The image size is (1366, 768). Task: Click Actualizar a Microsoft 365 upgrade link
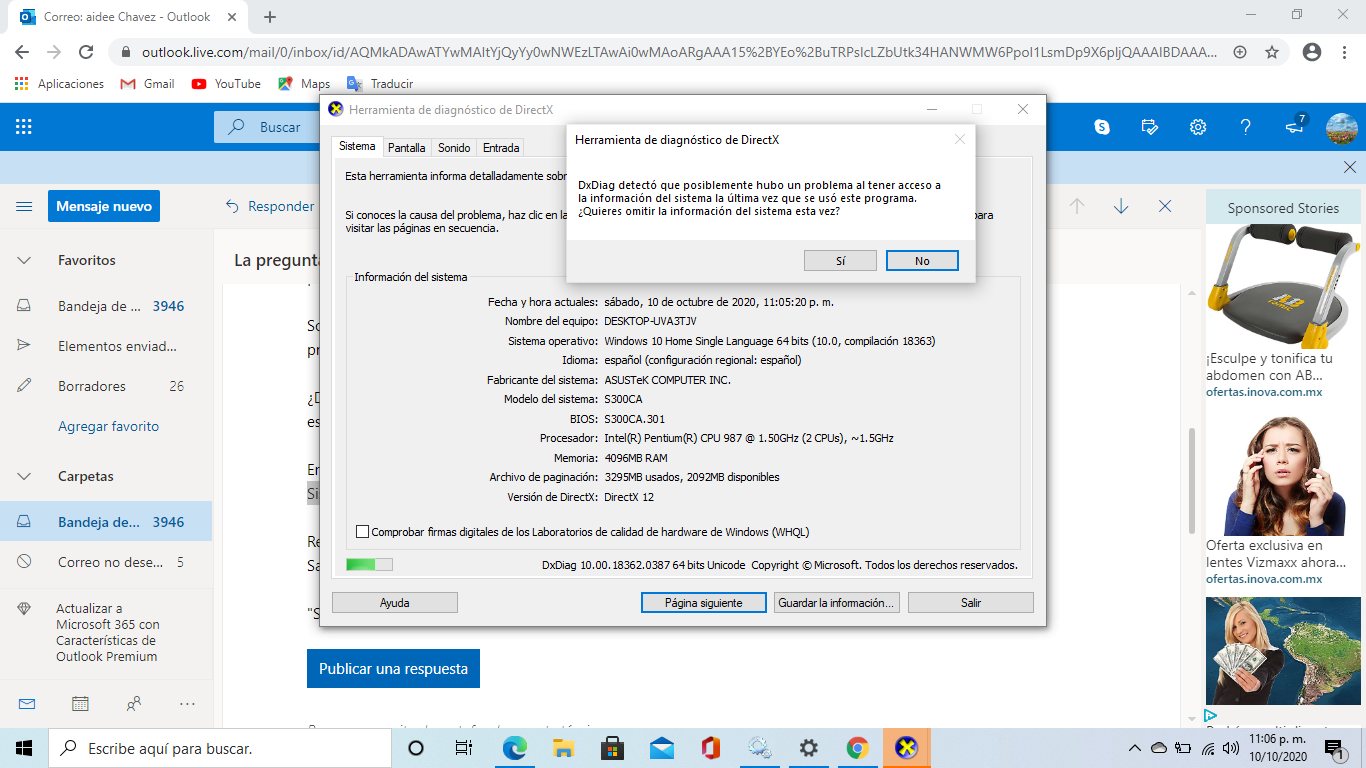pos(107,632)
